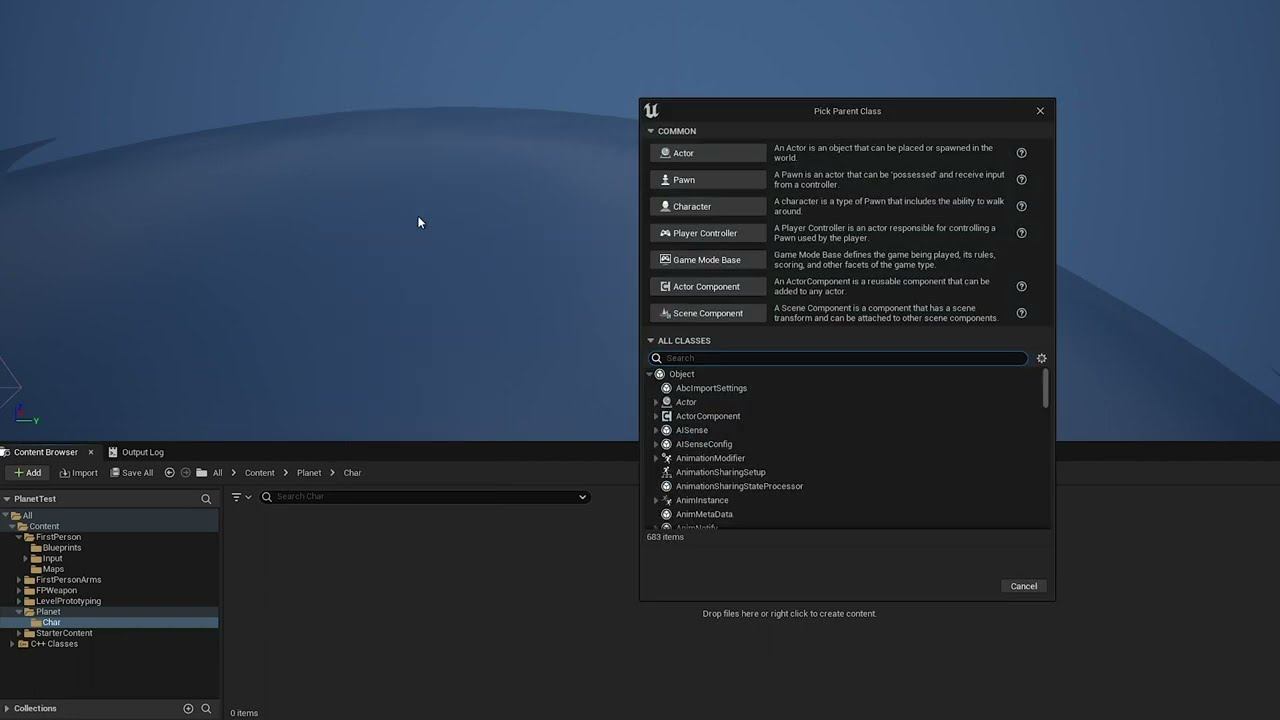Viewport: 1280px width, 720px height.
Task: Search folders in PlanetTest sources panel
Action: [206, 499]
